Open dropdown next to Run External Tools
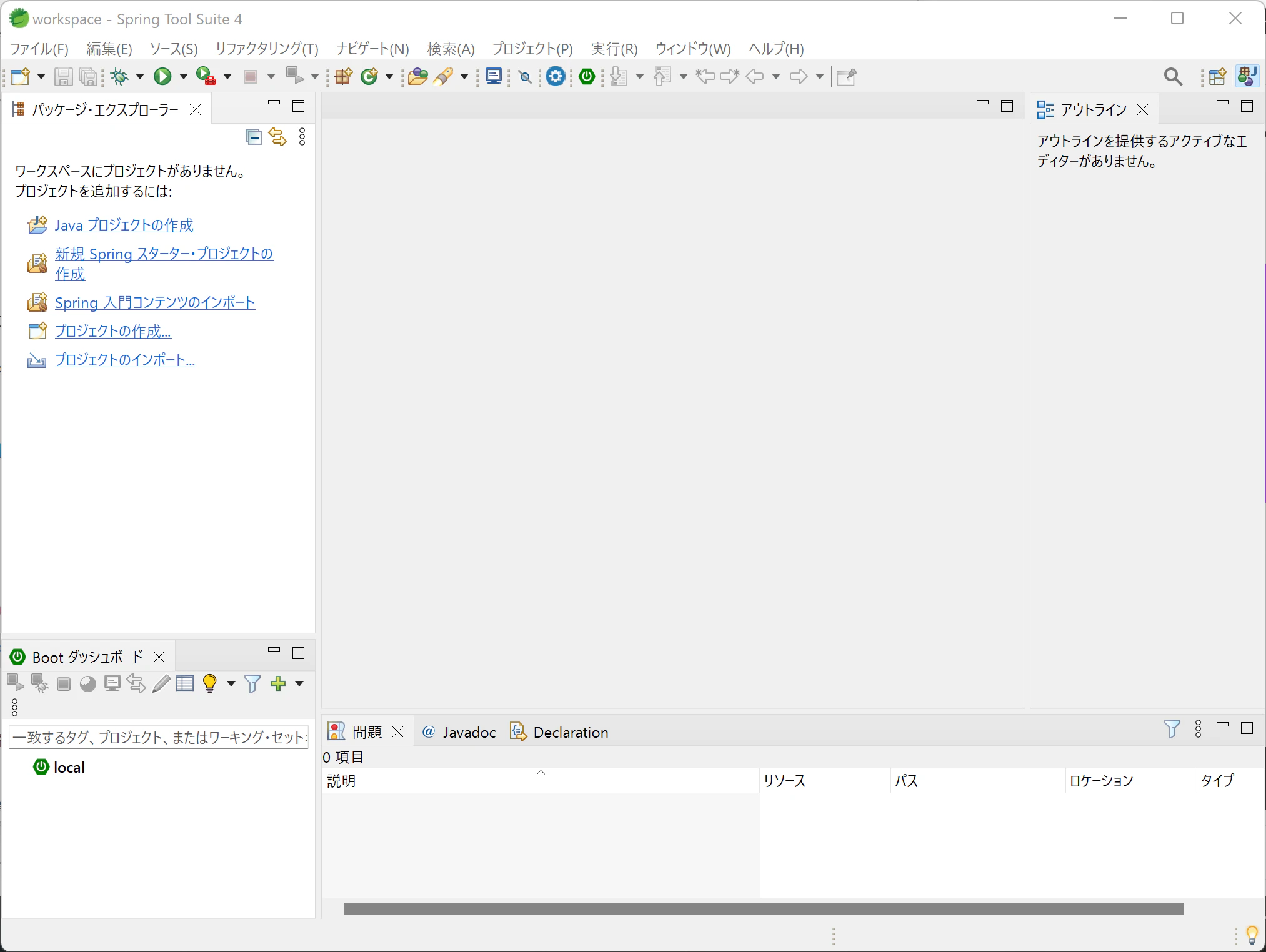This screenshot has height=952, width=1266. 227,76
